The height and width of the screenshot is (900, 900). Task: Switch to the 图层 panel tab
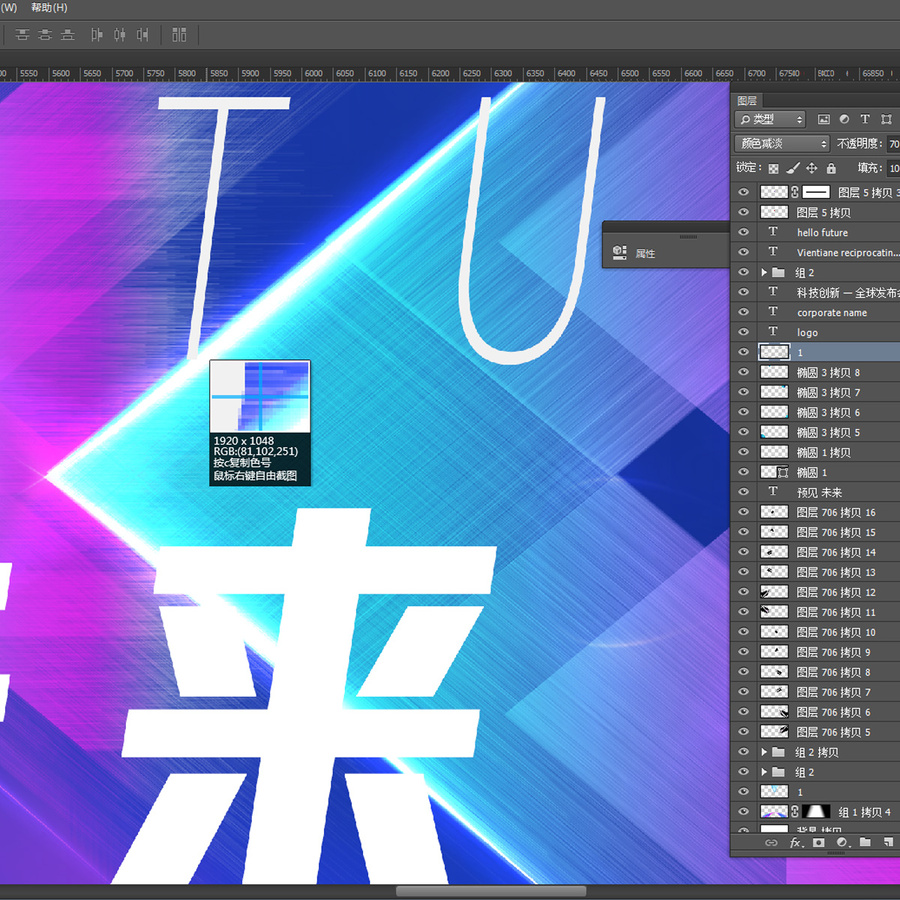(747, 100)
